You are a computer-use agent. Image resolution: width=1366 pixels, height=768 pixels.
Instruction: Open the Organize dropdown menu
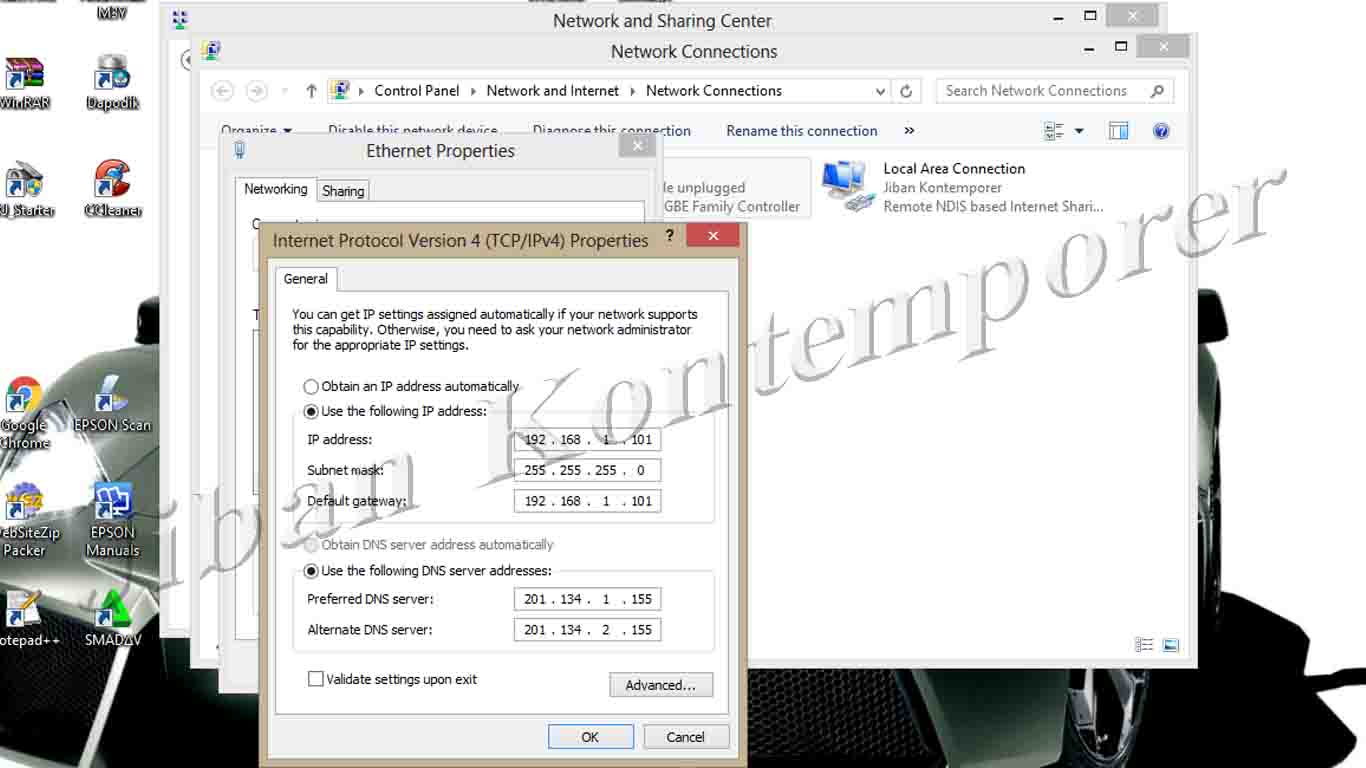pos(256,131)
